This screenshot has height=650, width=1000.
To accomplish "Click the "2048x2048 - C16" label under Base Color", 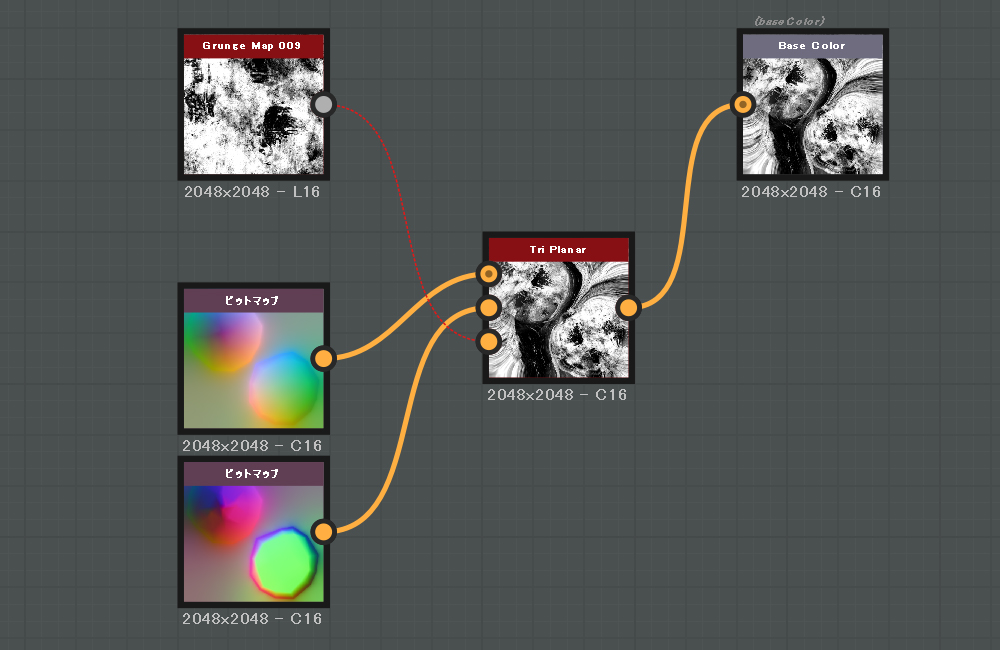I will click(x=811, y=192).
